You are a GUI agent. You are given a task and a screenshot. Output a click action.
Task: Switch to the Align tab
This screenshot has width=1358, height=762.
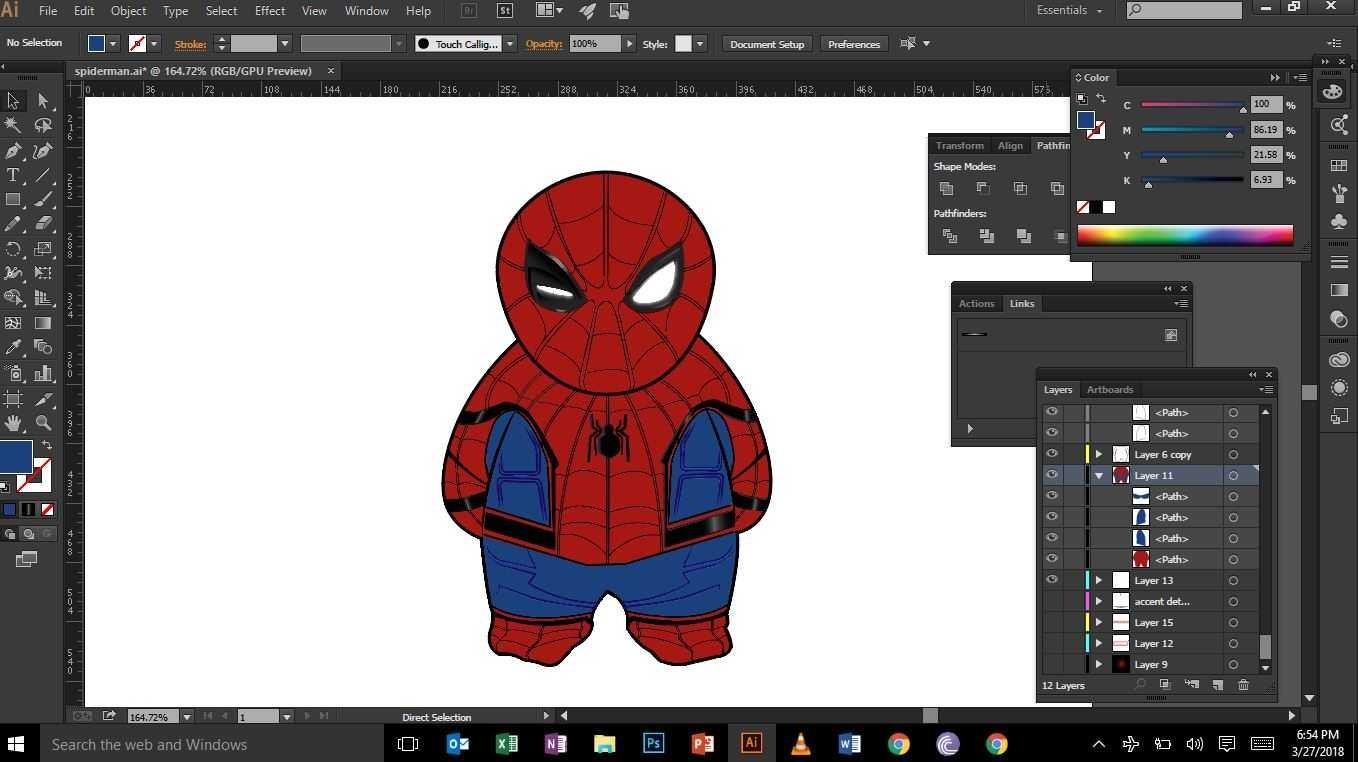click(1010, 145)
